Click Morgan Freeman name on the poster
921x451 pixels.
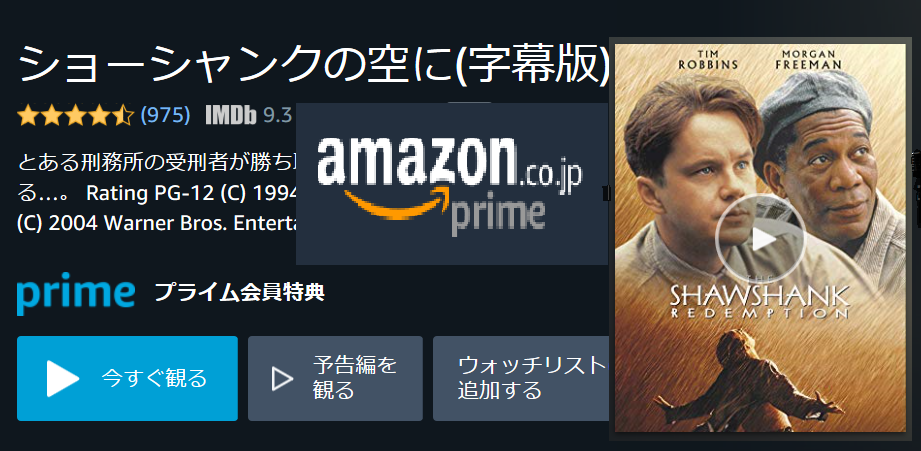[808, 60]
